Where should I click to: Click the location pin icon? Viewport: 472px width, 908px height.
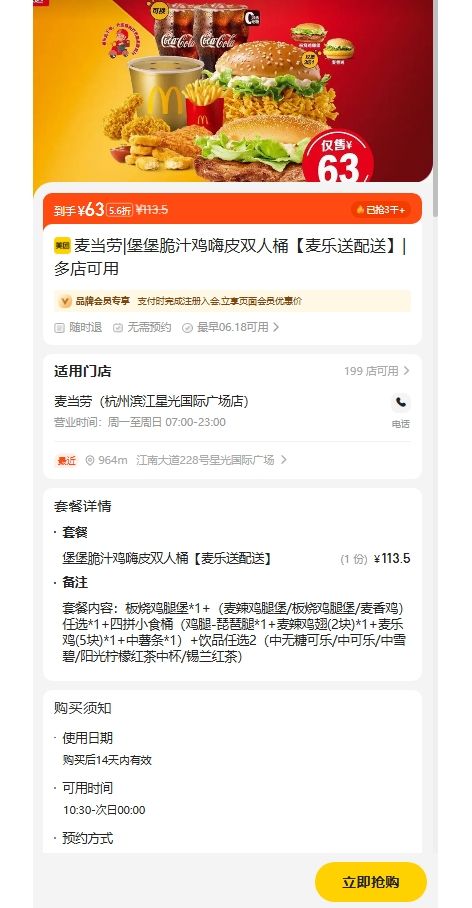[x=90, y=460]
